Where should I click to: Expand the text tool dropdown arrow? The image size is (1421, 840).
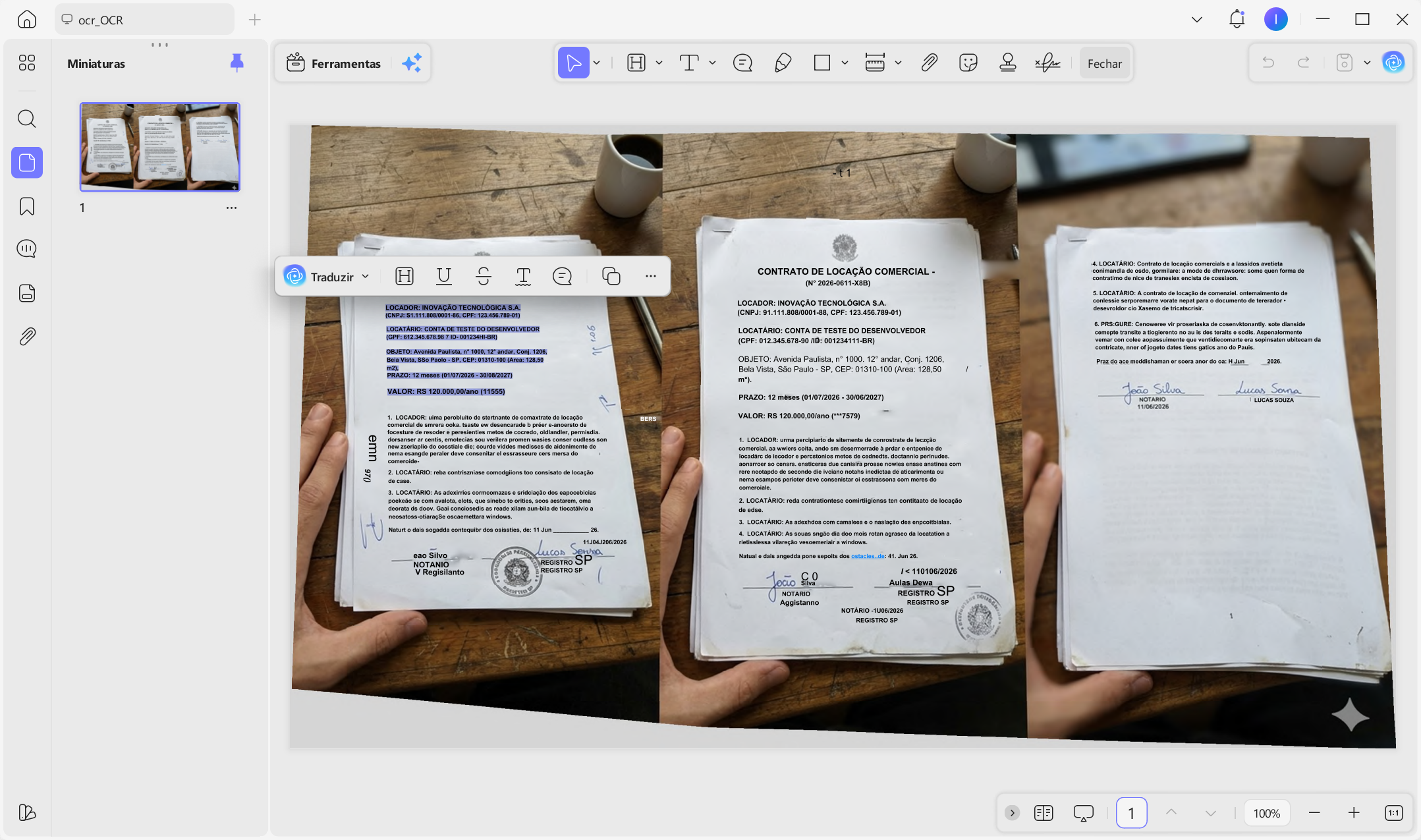coord(712,63)
